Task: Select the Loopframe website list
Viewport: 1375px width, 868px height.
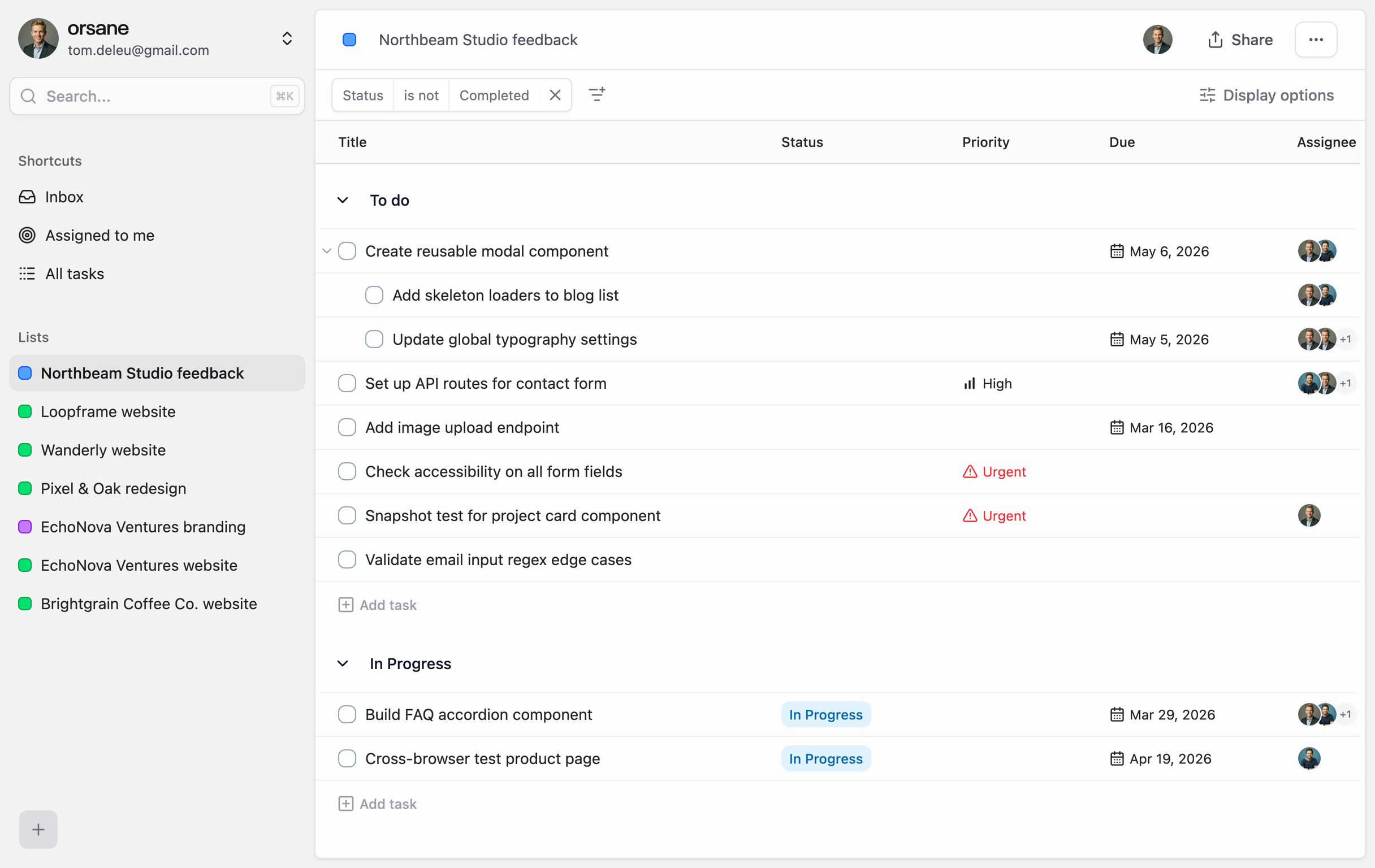Action: (108, 411)
